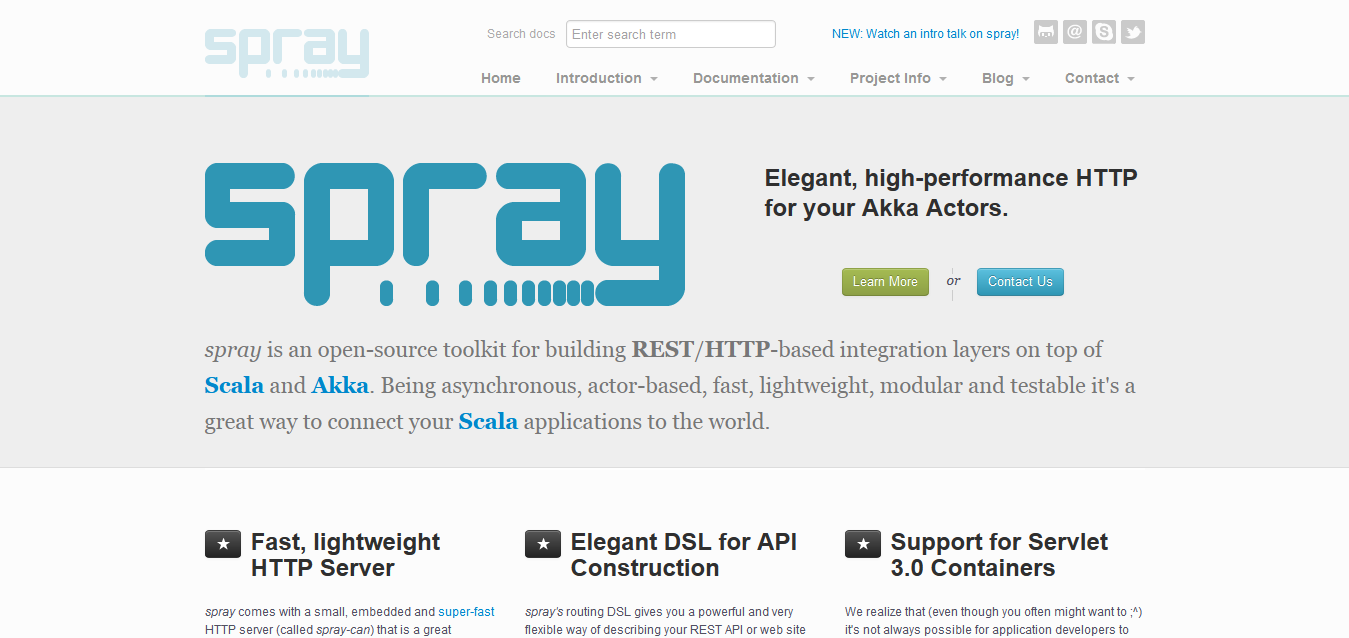1349x638 pixels.
Task: Follow the first Scala link in intro text
Action: click(x=234, y=386)
